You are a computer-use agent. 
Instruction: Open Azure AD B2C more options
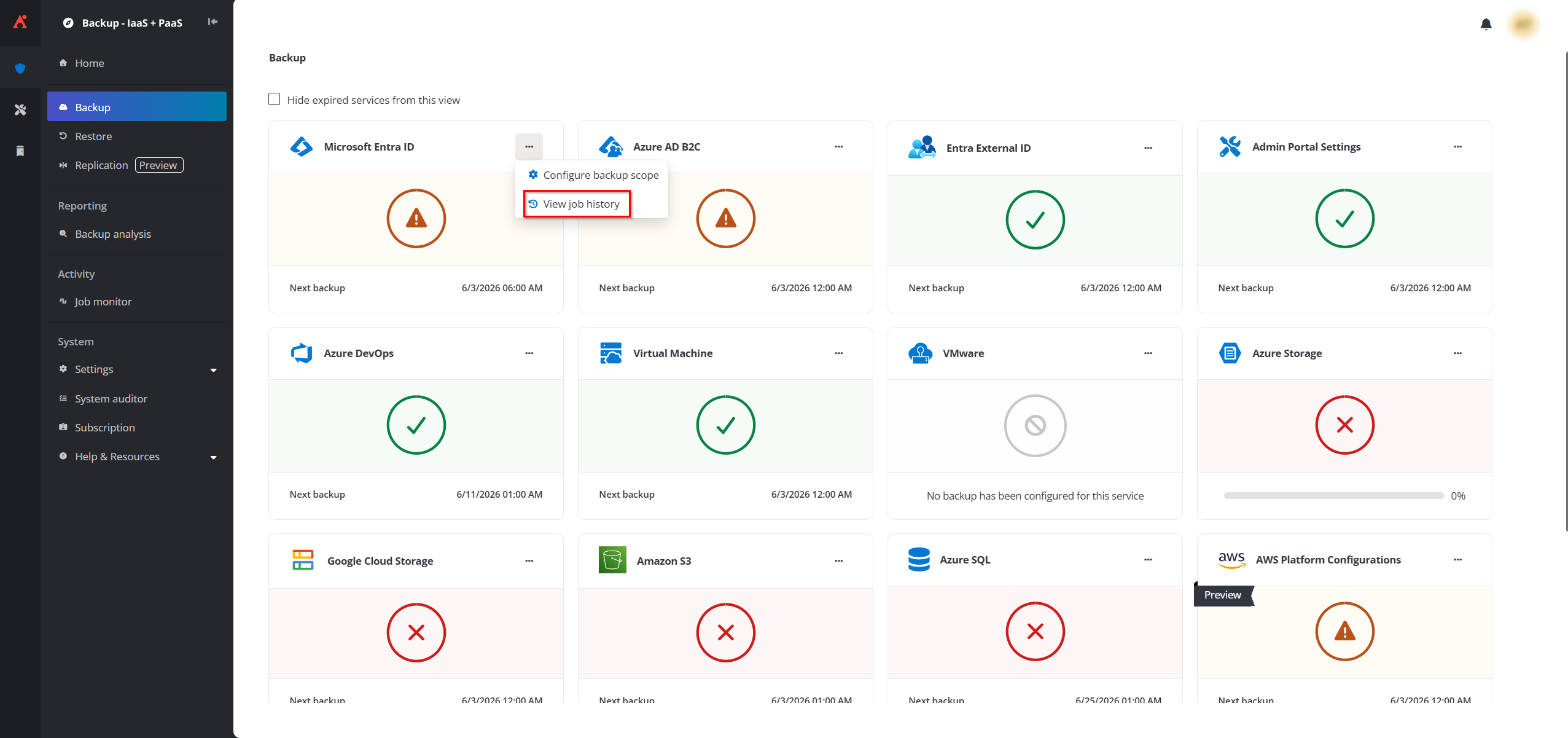839,147
